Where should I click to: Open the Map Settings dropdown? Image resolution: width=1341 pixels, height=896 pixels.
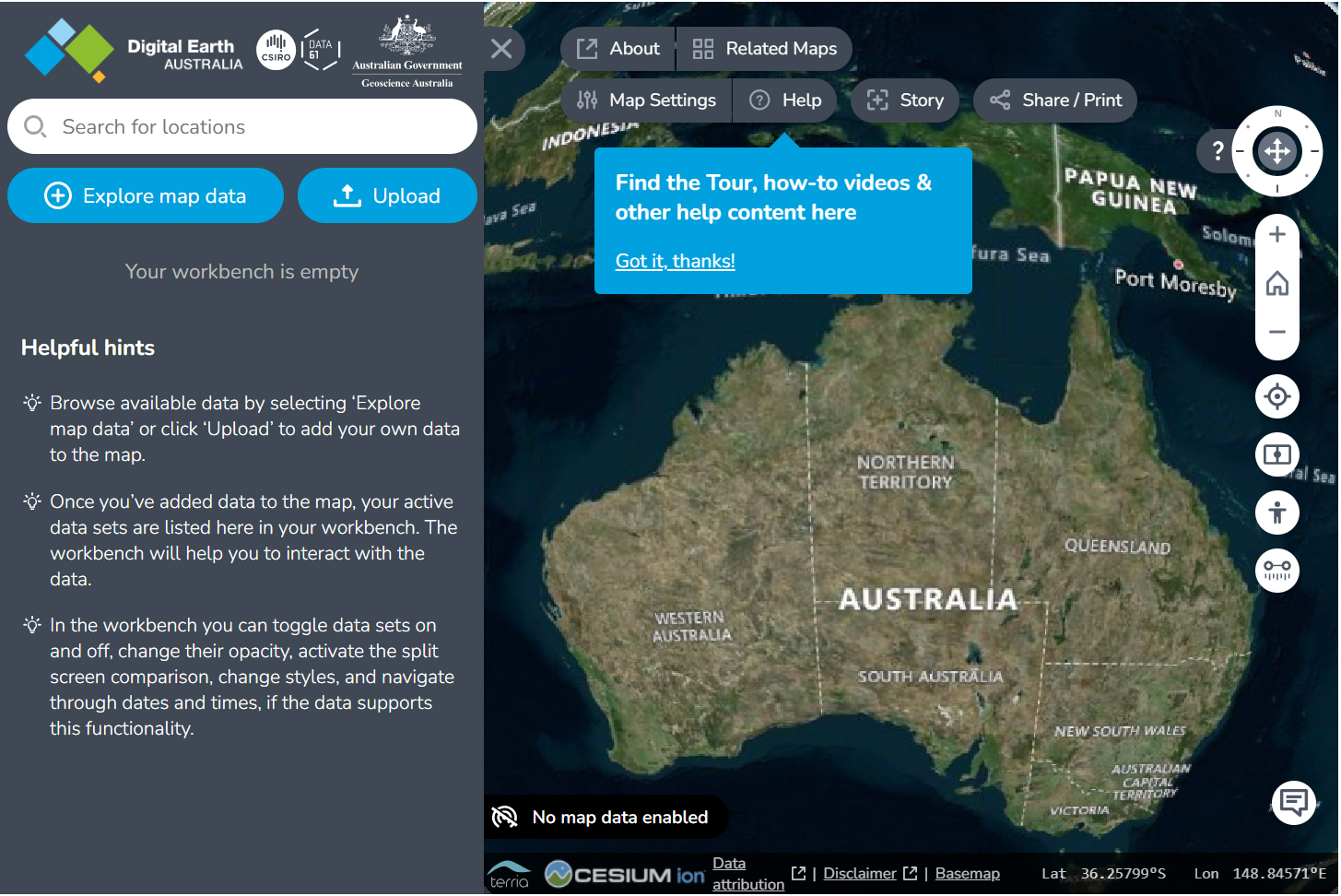tap(646, 100)
